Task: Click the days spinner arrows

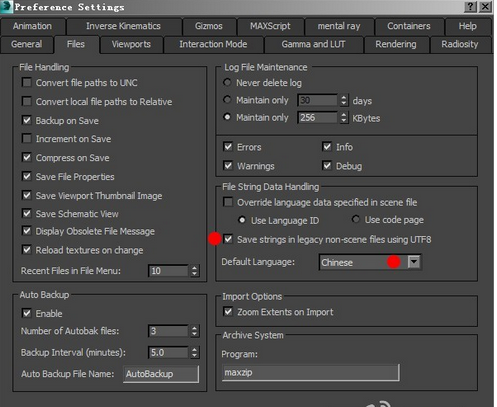Action: pos(344,100)
